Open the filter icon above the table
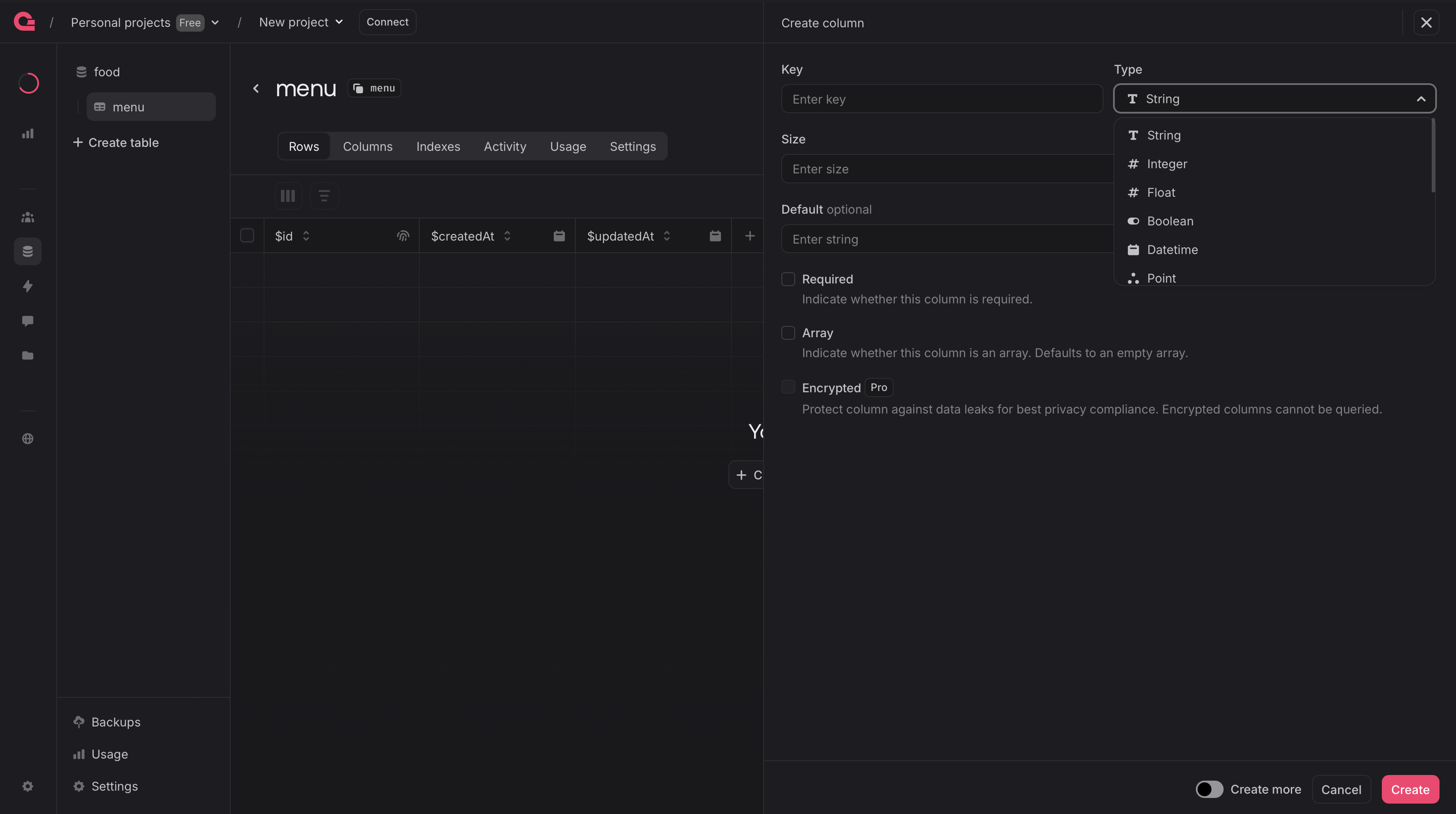The height and width of the screenshot is (814, 1456). [x=324, y=195]
